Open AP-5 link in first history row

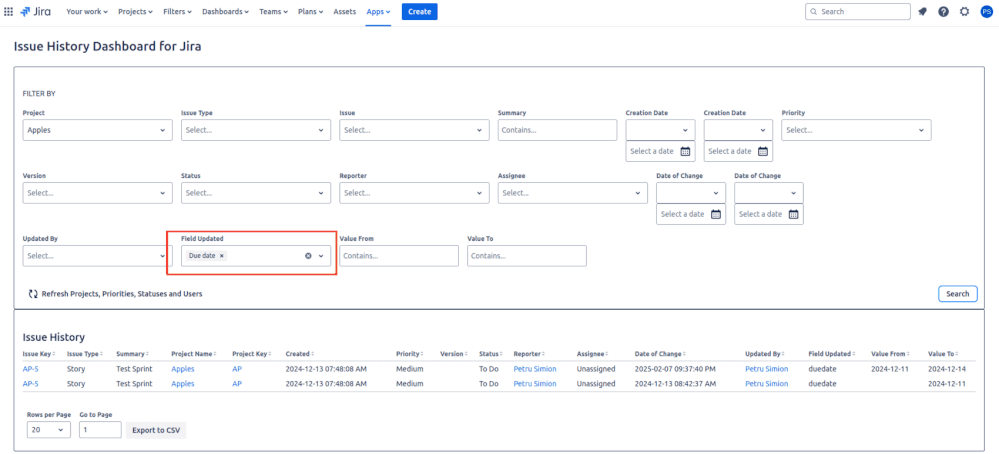(31, 369)
